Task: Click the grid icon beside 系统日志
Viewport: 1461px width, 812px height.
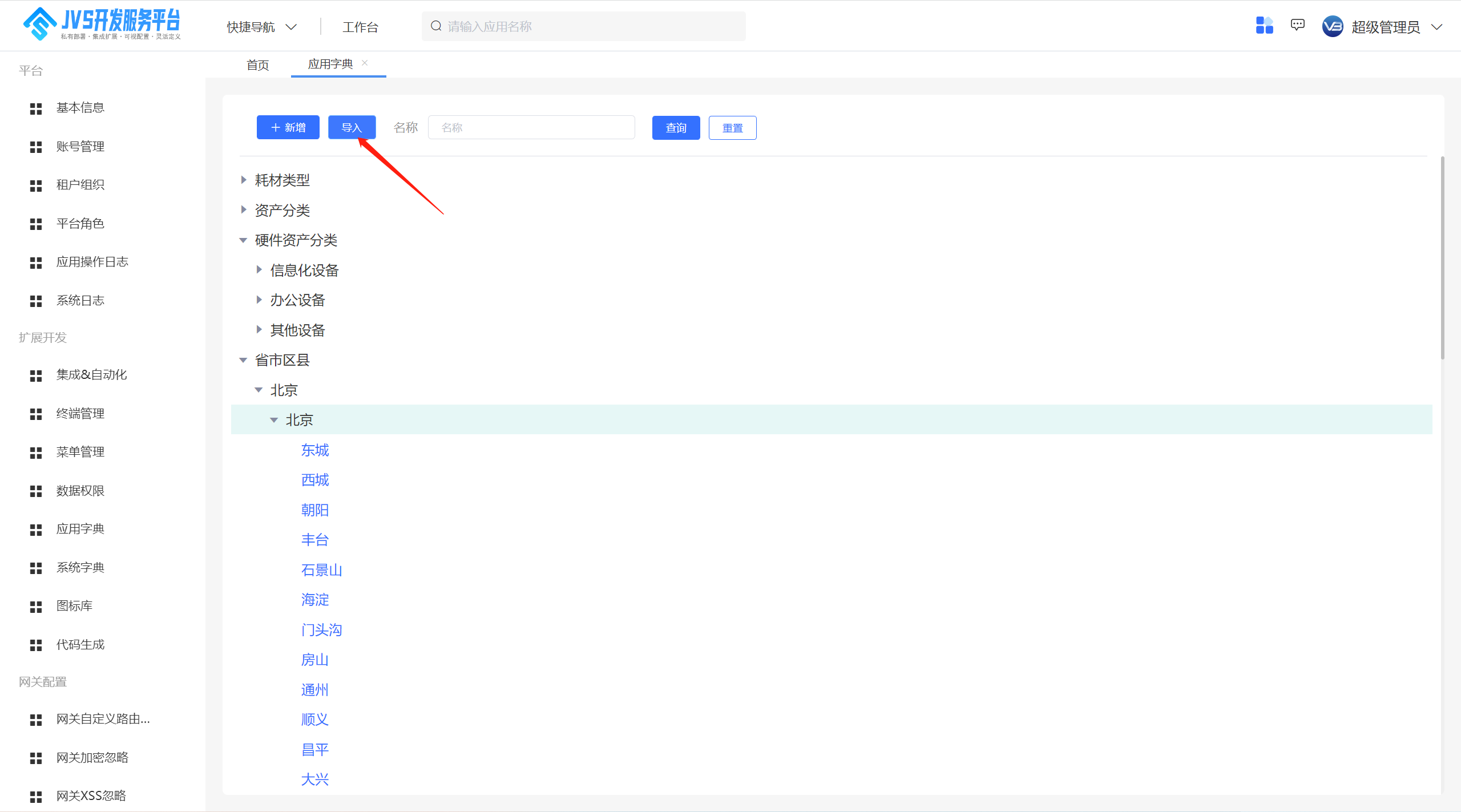Action: [x=36, y=301]
